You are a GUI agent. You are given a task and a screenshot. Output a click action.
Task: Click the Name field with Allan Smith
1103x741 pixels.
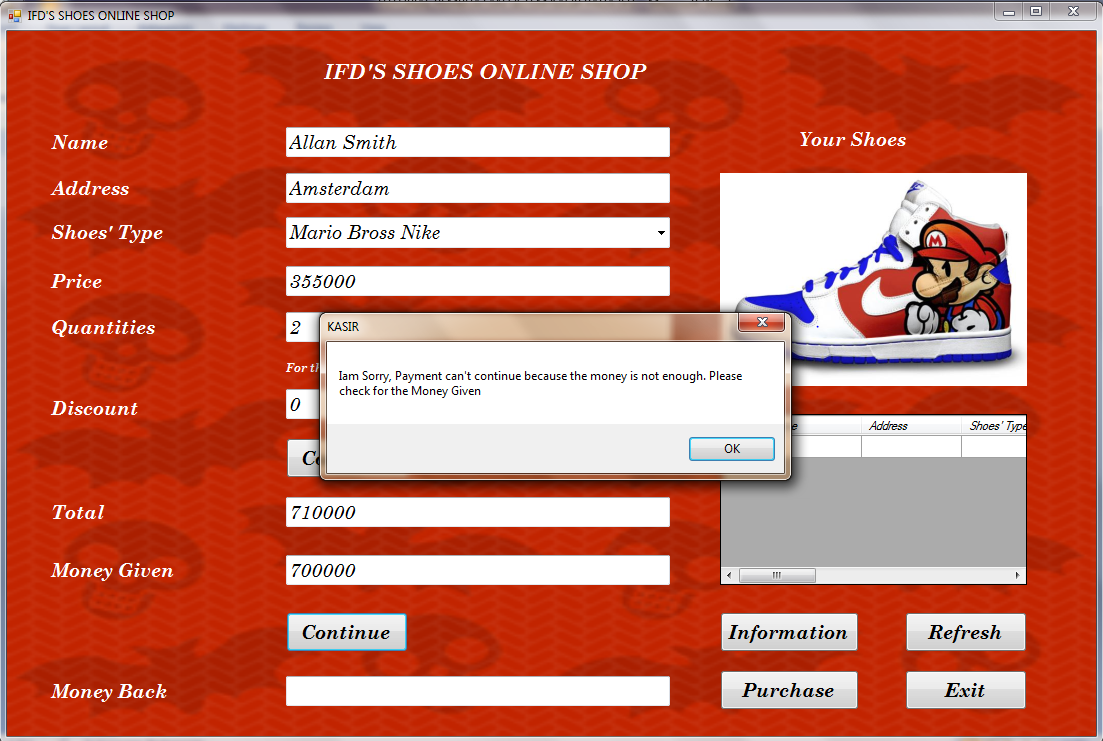(478, 142)
